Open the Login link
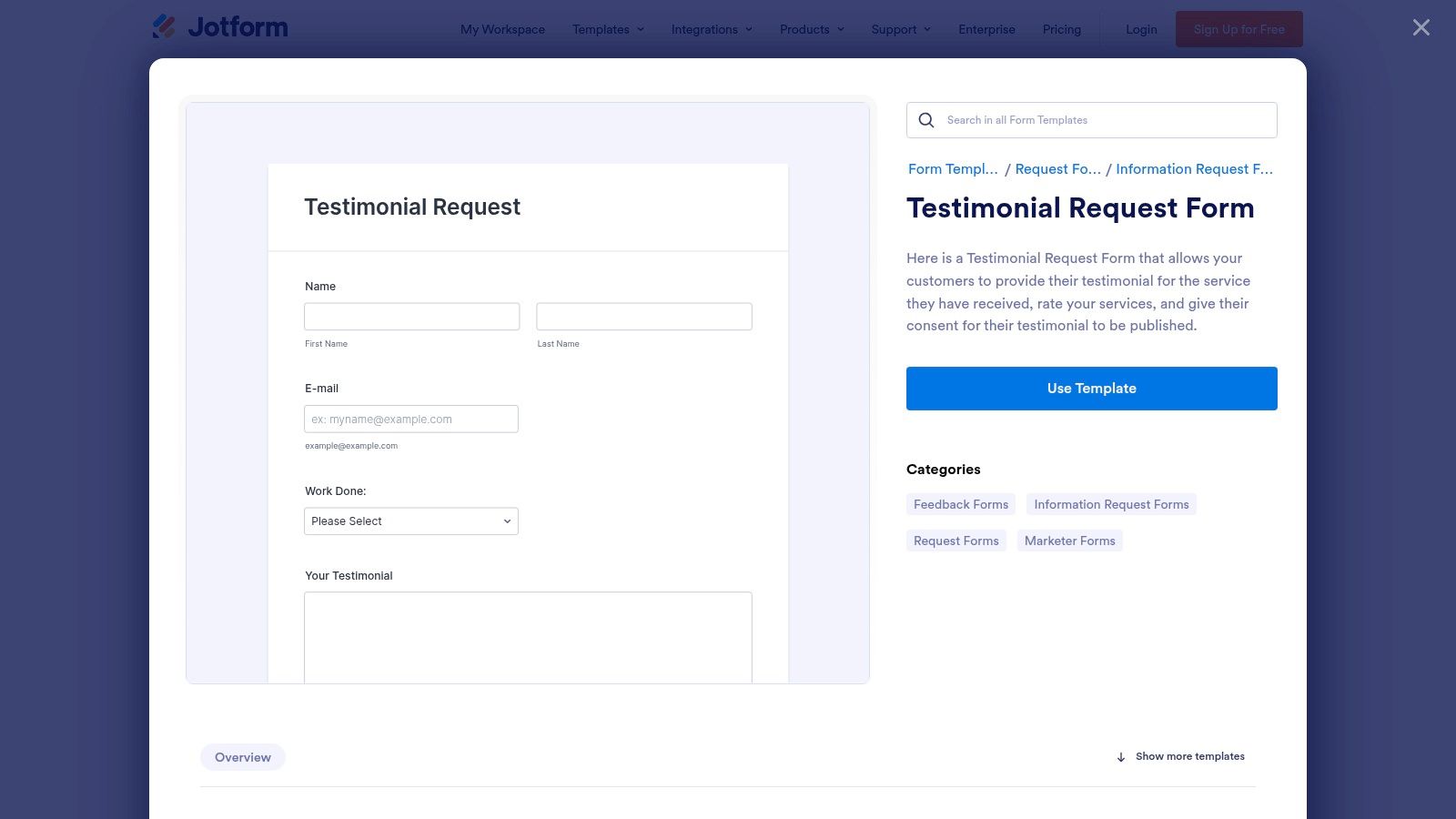This screenshot has height=819, width=1456. point(1141,29)
